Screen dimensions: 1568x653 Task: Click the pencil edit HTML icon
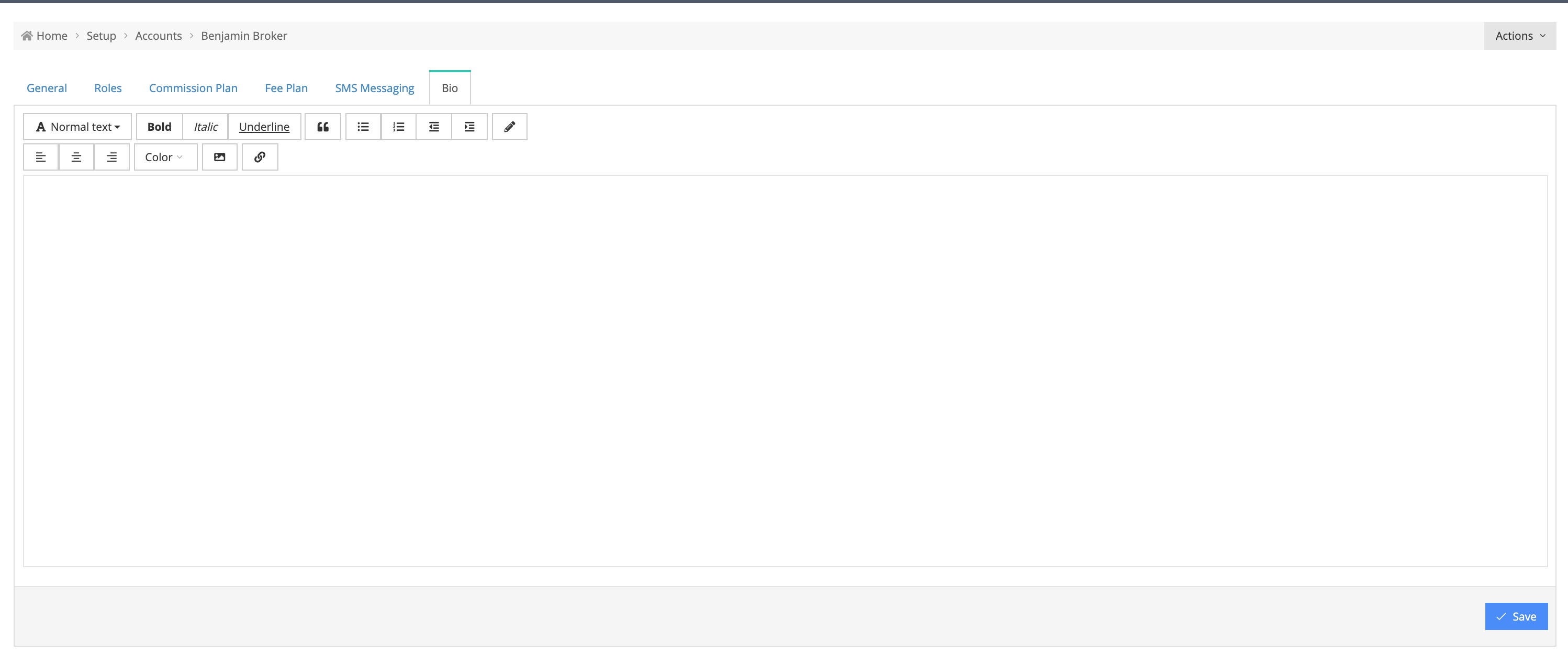509,127
